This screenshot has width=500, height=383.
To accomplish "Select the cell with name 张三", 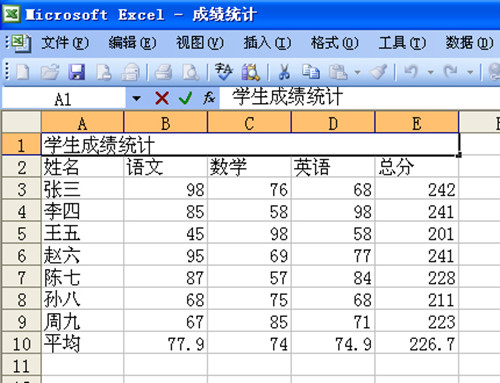I will (82, 189).
